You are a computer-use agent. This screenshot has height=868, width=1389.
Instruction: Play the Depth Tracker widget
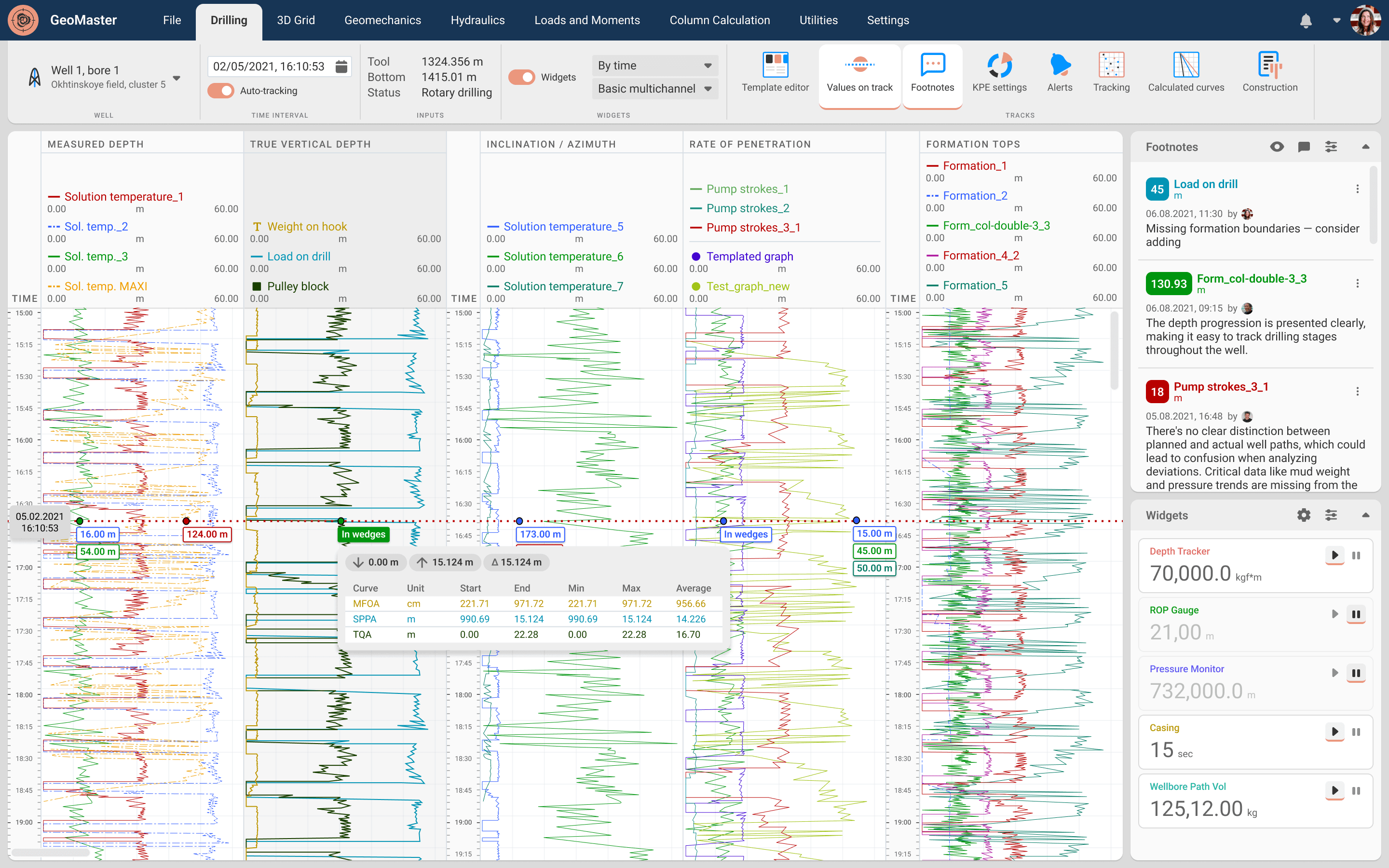[1335, 555]
